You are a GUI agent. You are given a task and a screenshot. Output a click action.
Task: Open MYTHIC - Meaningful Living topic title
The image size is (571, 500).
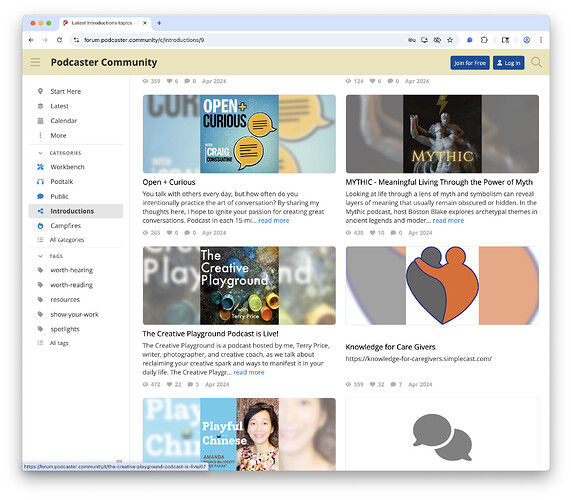coord(439,182)
